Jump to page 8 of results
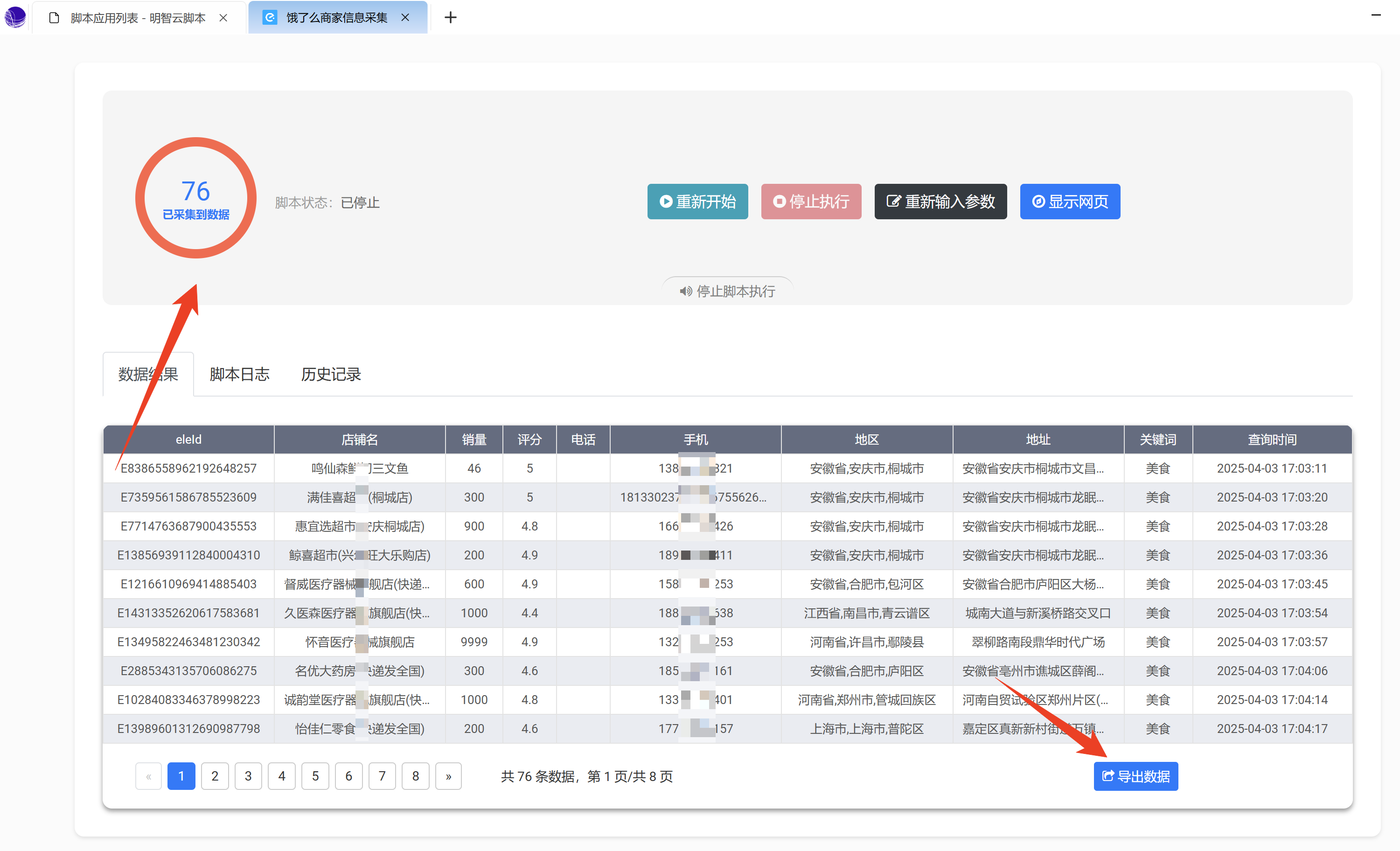The image size is (1400, 851). click(x=415, y=776)
